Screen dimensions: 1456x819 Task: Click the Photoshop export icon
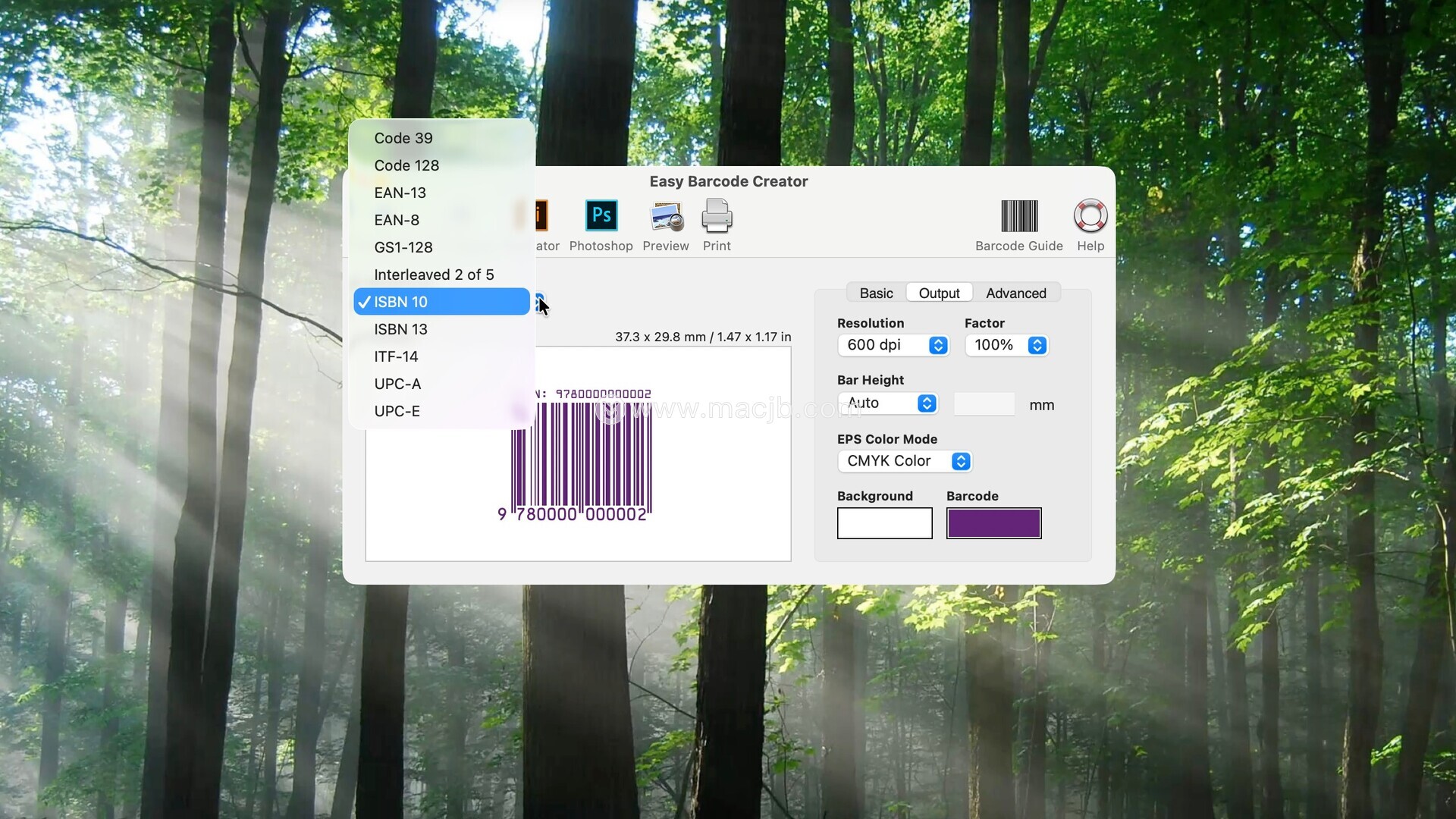[x=601, y=217]
